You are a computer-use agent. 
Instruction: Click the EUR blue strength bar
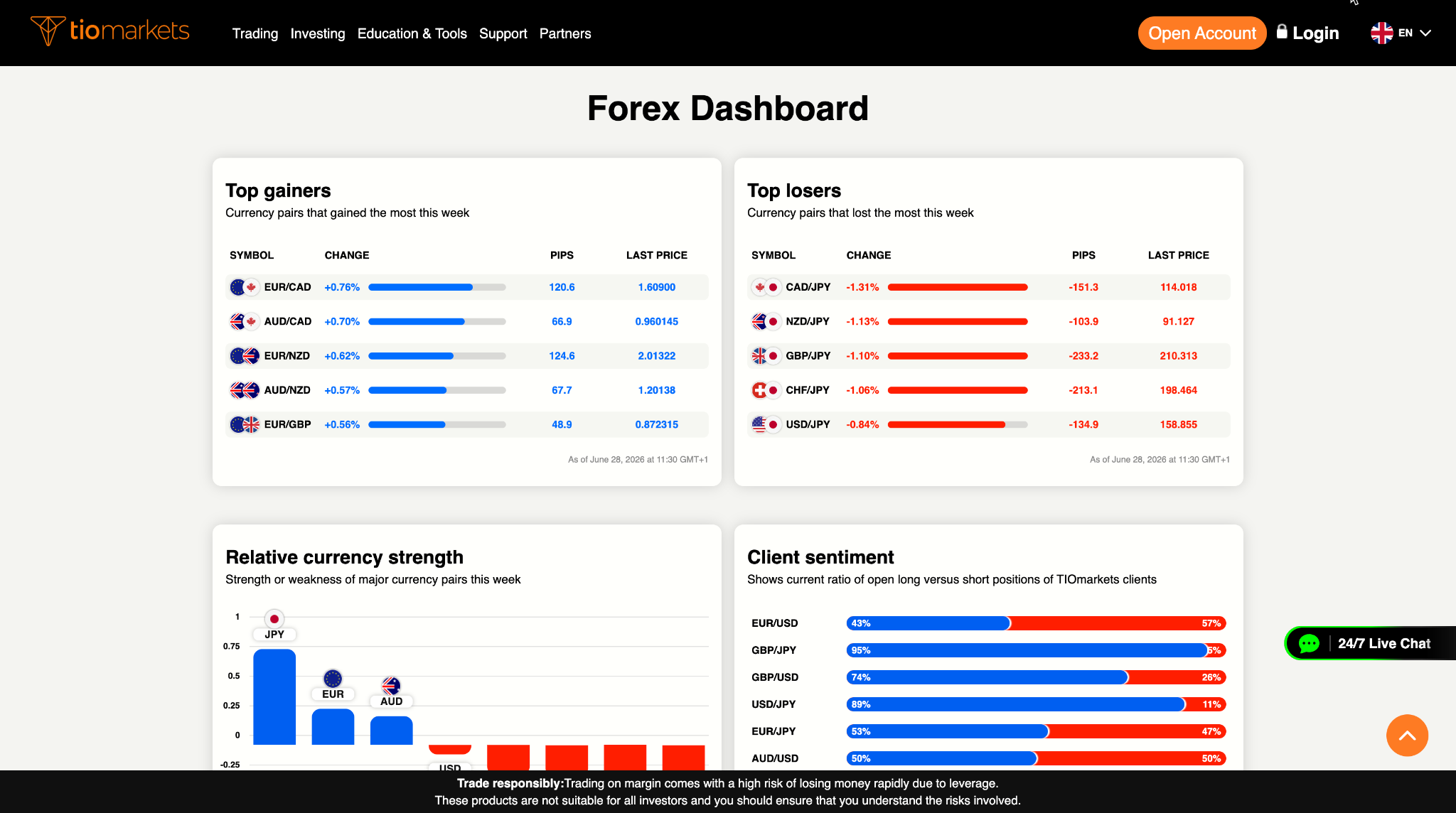pos(333,727)
